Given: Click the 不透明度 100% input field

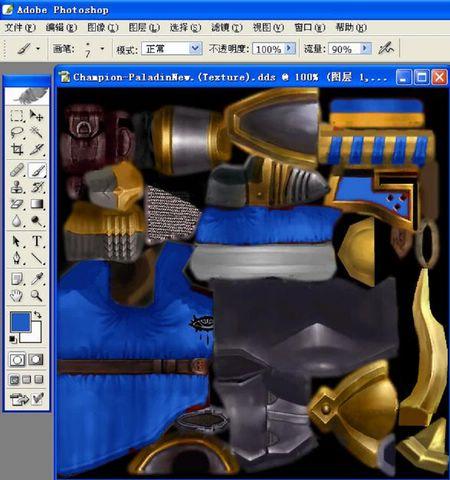Looking at the screenshot, I should click(269, 49).
